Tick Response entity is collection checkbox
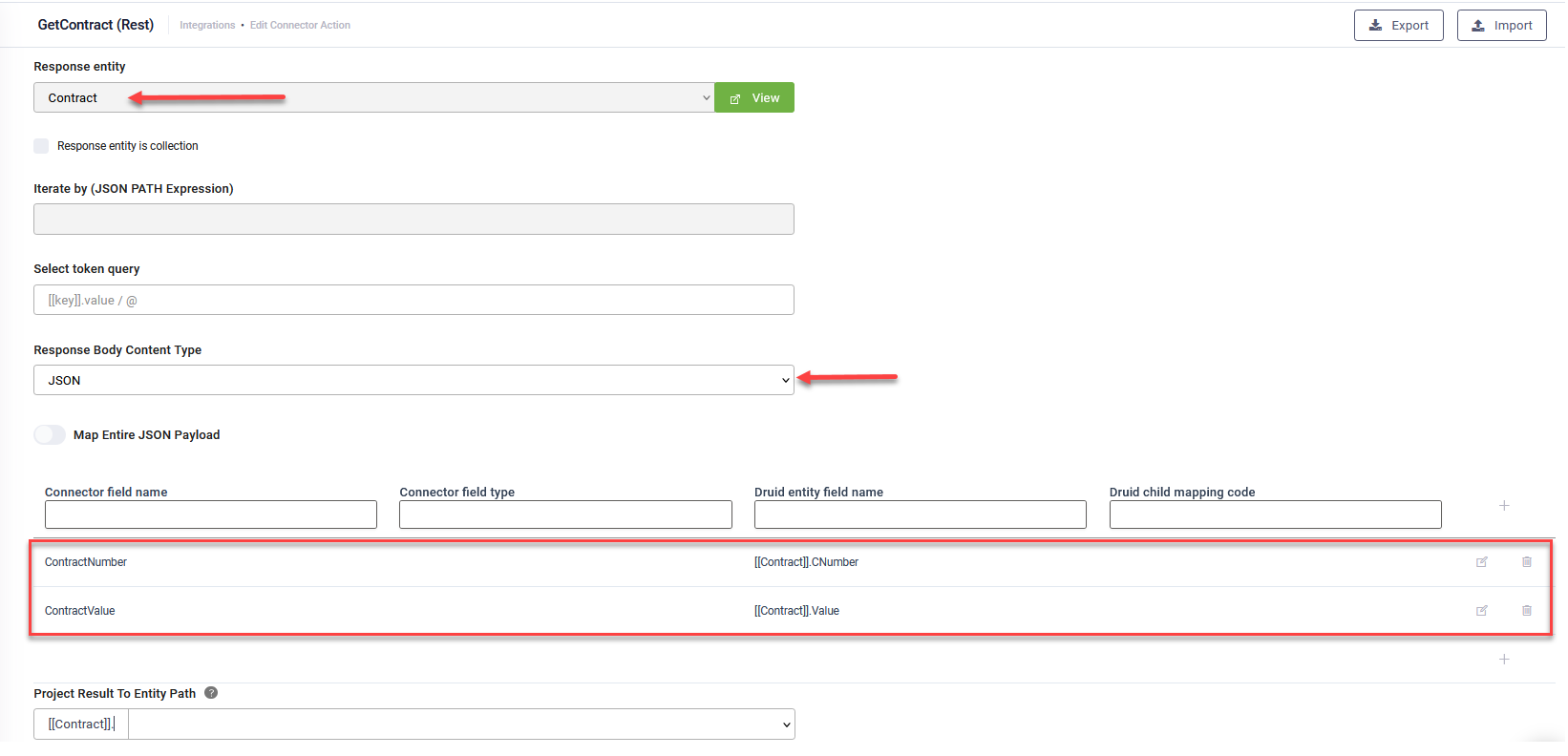Screen dimensions: 1568x756 [41, 146]
